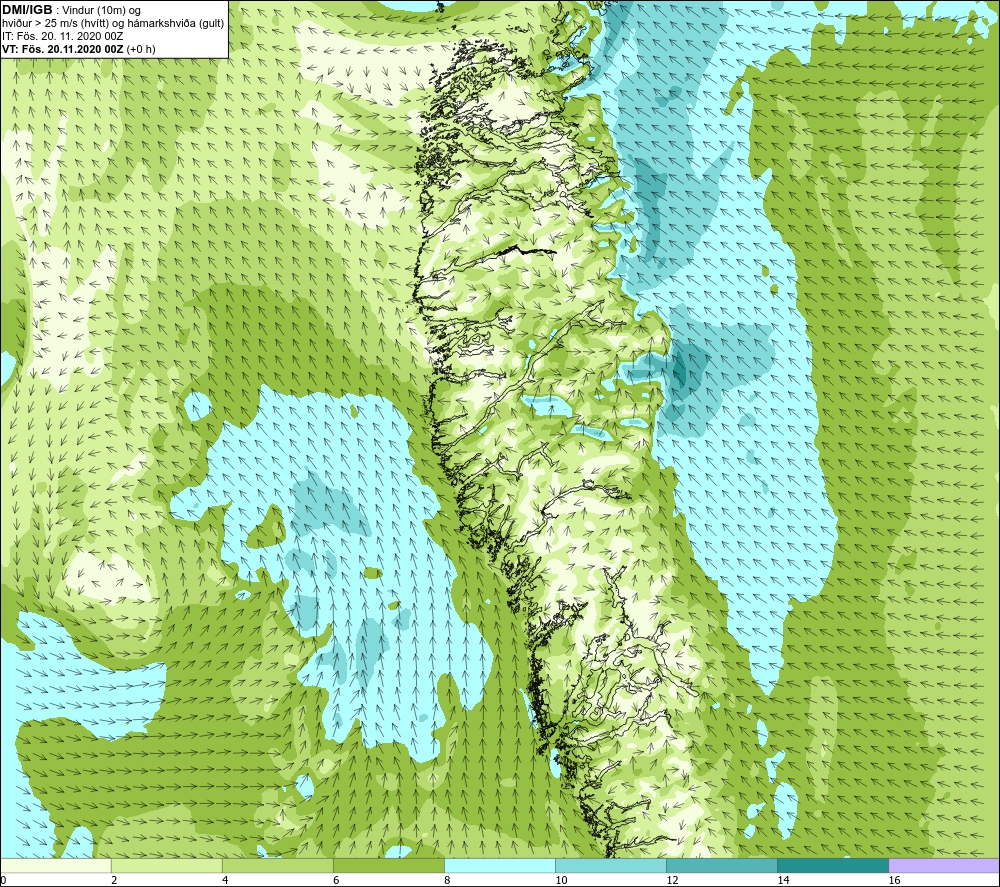Choose the dark green 6–8 legend swatch
Image resolution: width=1000 pixels, height=887 pixels.
(388, 865)
